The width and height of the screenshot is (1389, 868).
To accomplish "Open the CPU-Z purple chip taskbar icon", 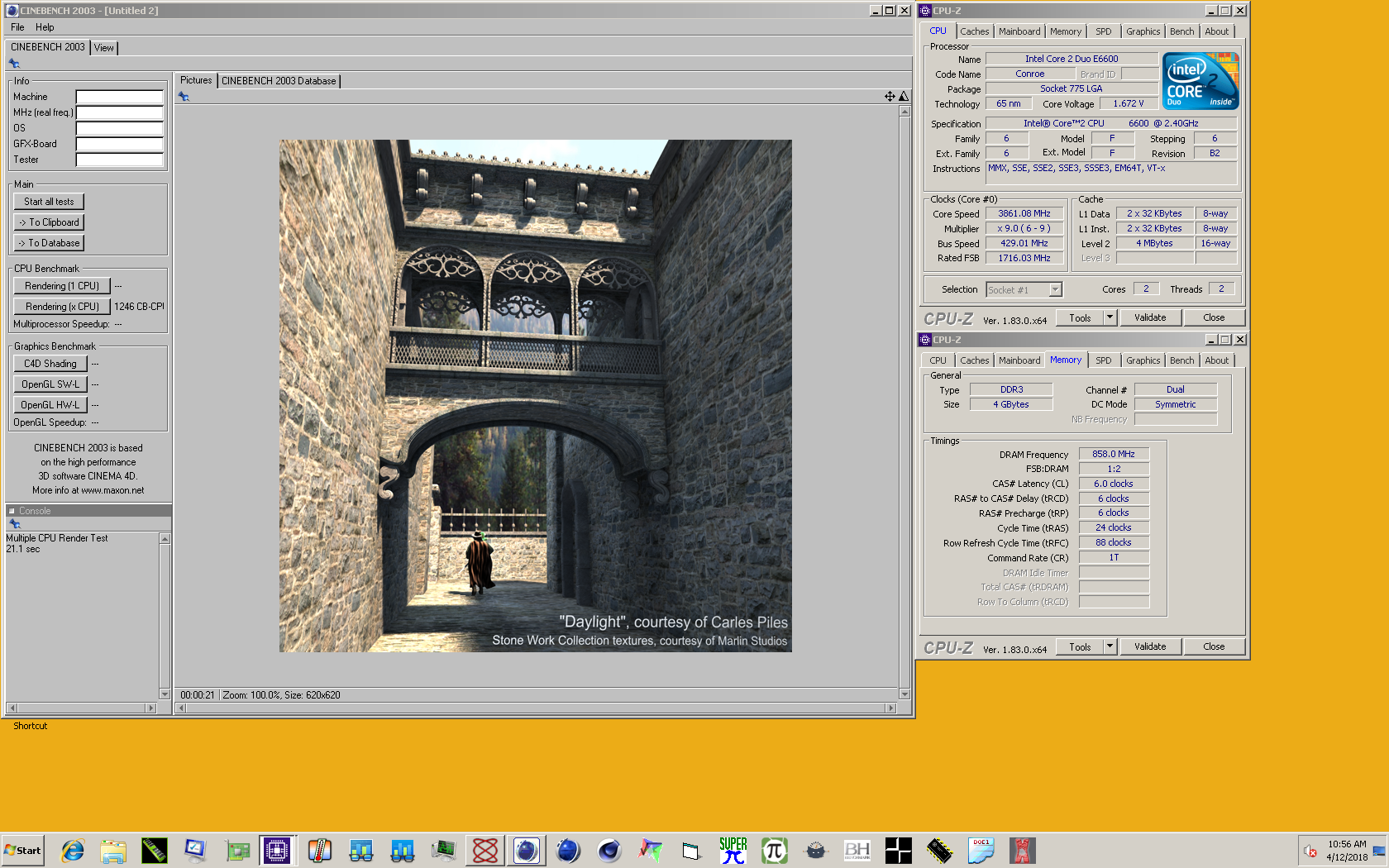I will (277, 850).
